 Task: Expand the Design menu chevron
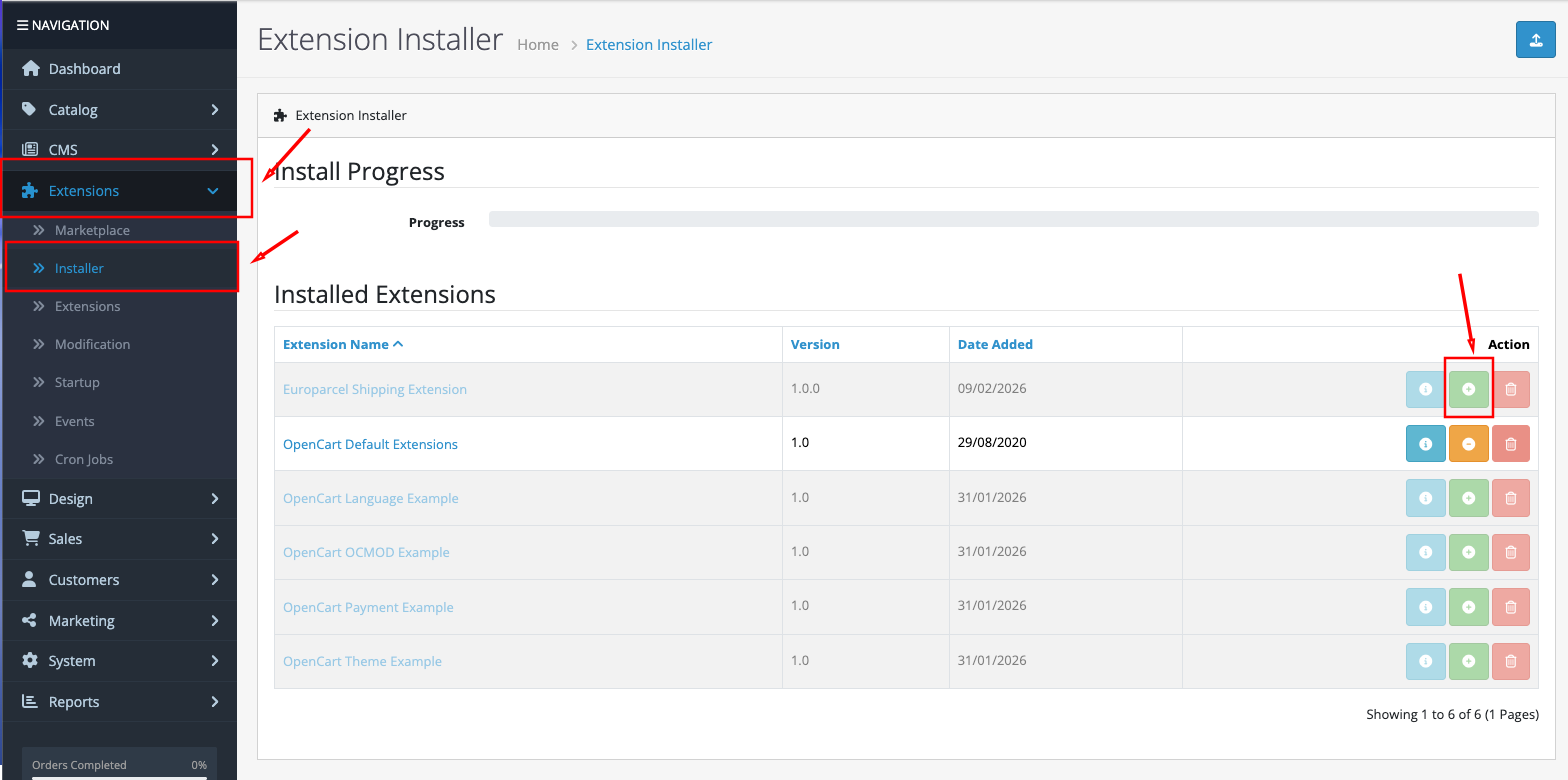tap(214, 498)
